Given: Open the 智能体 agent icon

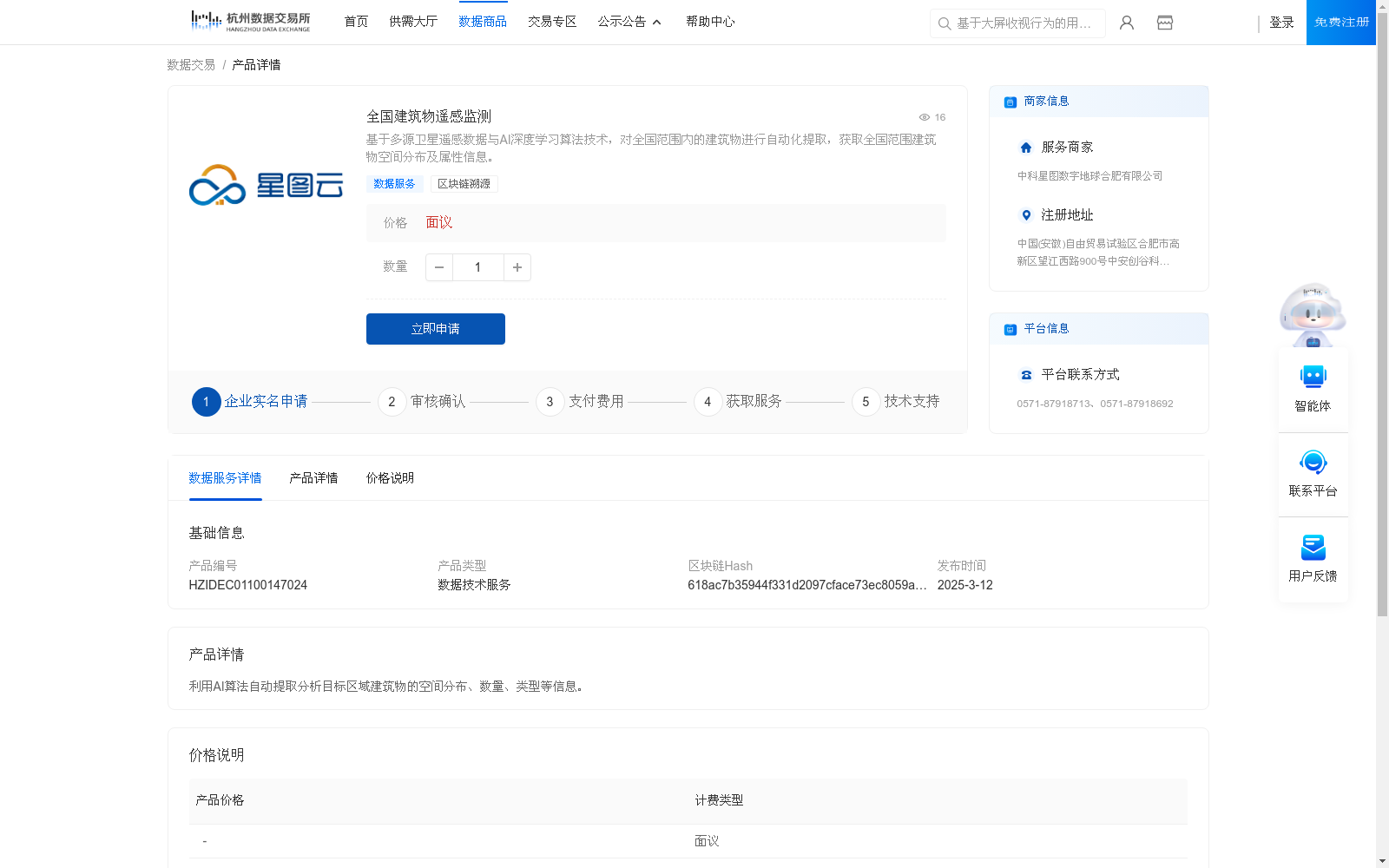Looking at the screenshot, I should 1313,377.
